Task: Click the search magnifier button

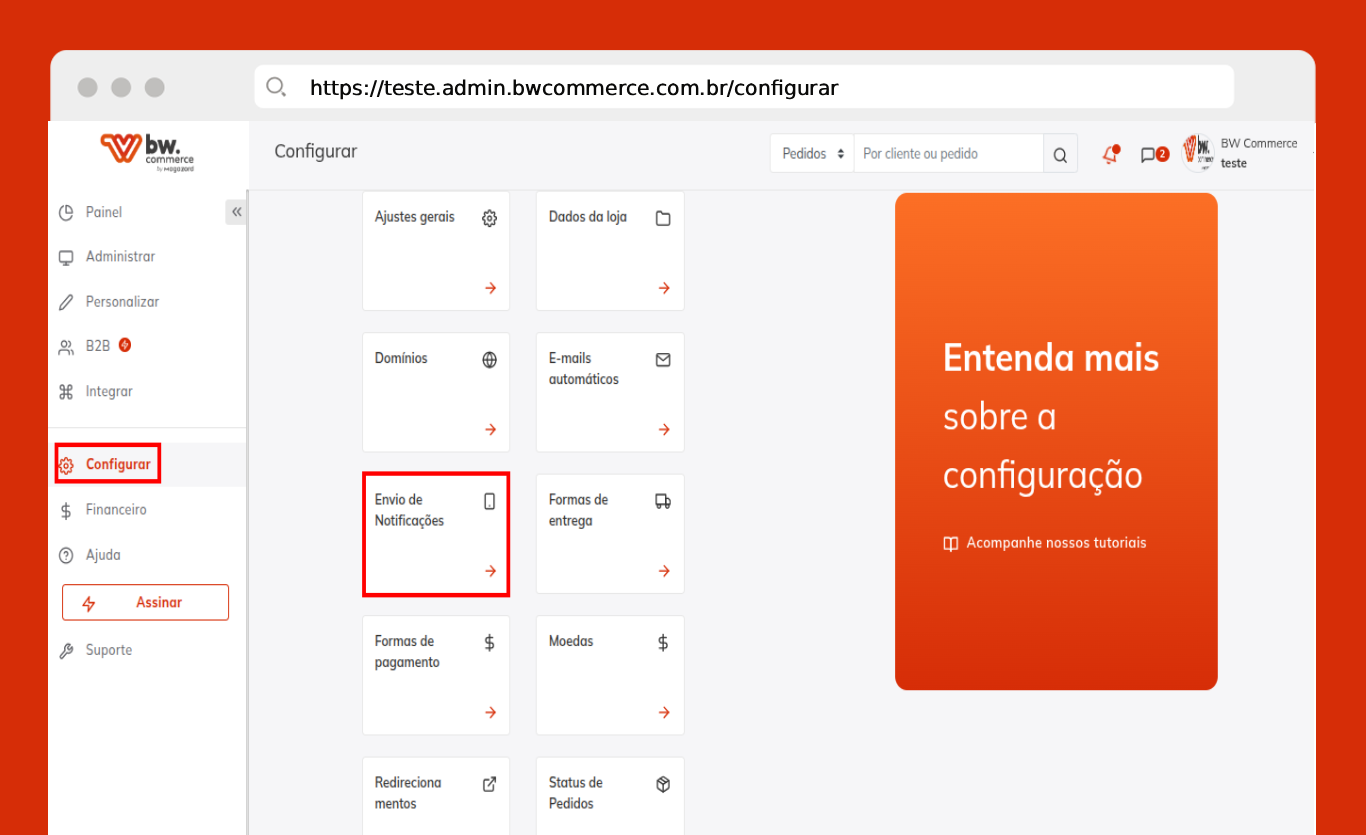Action: [1060, 154]
